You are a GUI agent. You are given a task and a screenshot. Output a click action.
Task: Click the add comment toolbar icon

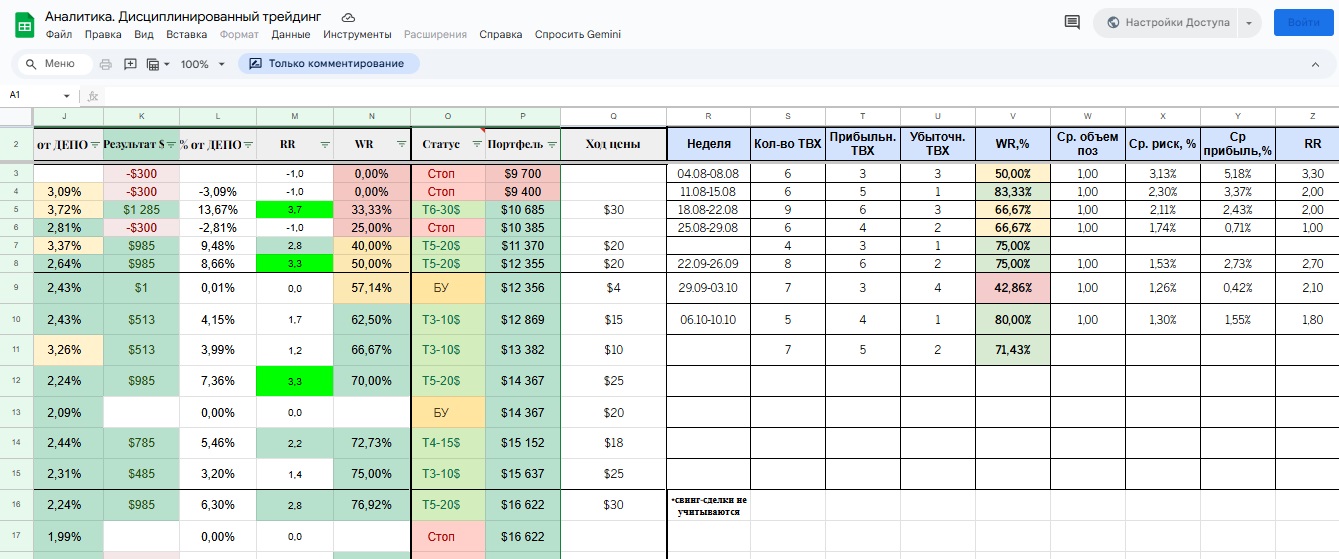[130, 64]
